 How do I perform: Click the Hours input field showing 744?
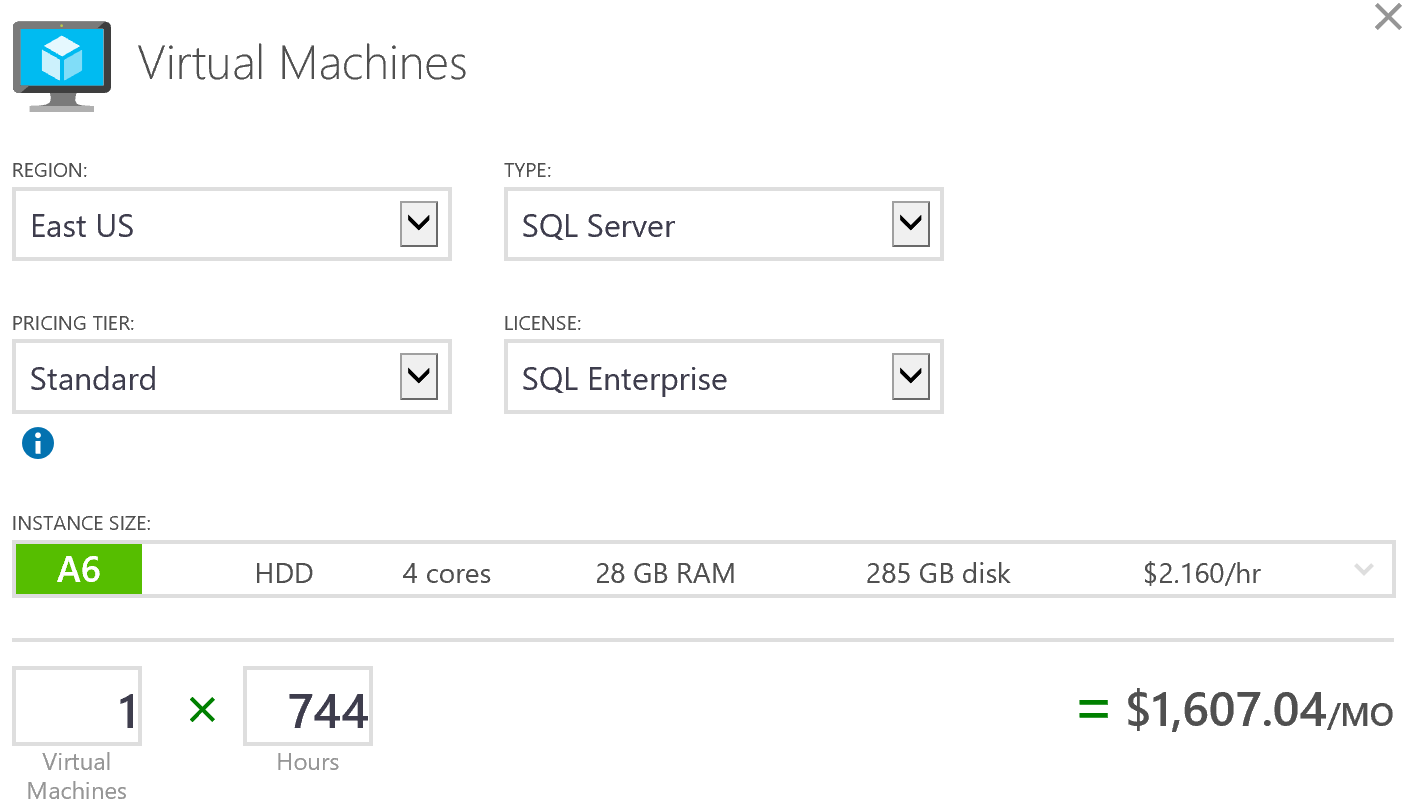[x=308, y=706]
